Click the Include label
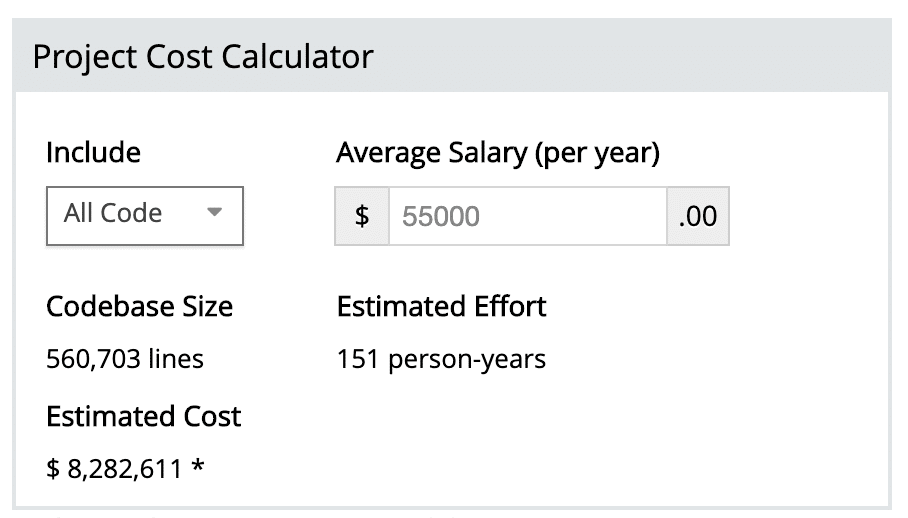 point(93,153)
